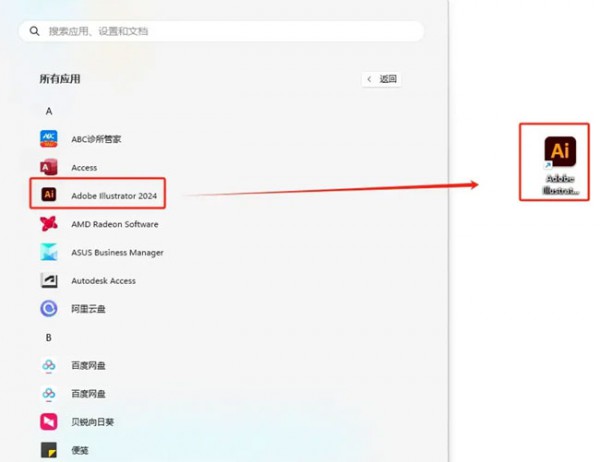Viewport: 600px width, 462px height.
Task: Click the text 'Autodesk Access'
Action: (103, 281)
